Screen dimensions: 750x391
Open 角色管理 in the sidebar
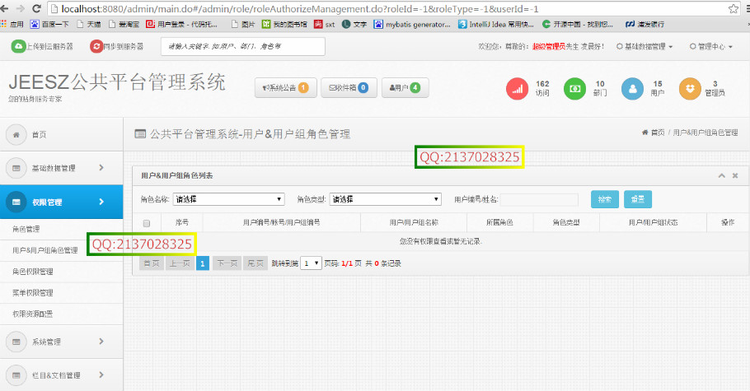(x=26, y=229)
